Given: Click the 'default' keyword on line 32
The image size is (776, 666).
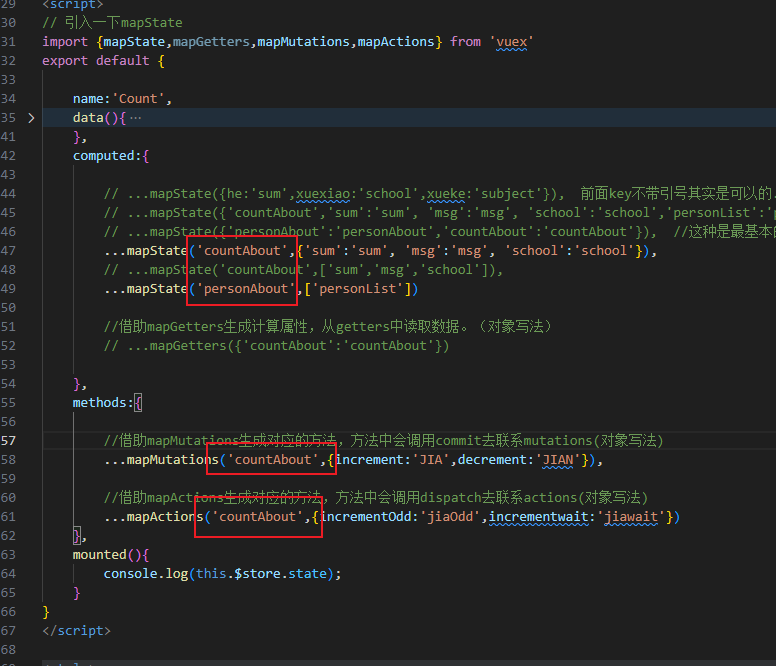Looking at the screenshot, I should click(x=123, y=61).
